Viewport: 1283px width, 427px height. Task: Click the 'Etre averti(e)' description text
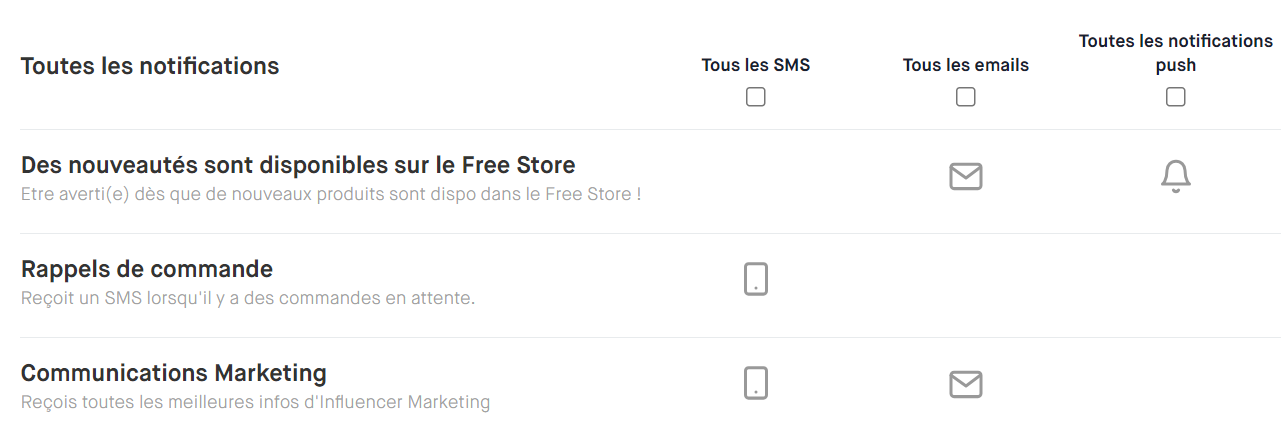[x=330, y=194]
